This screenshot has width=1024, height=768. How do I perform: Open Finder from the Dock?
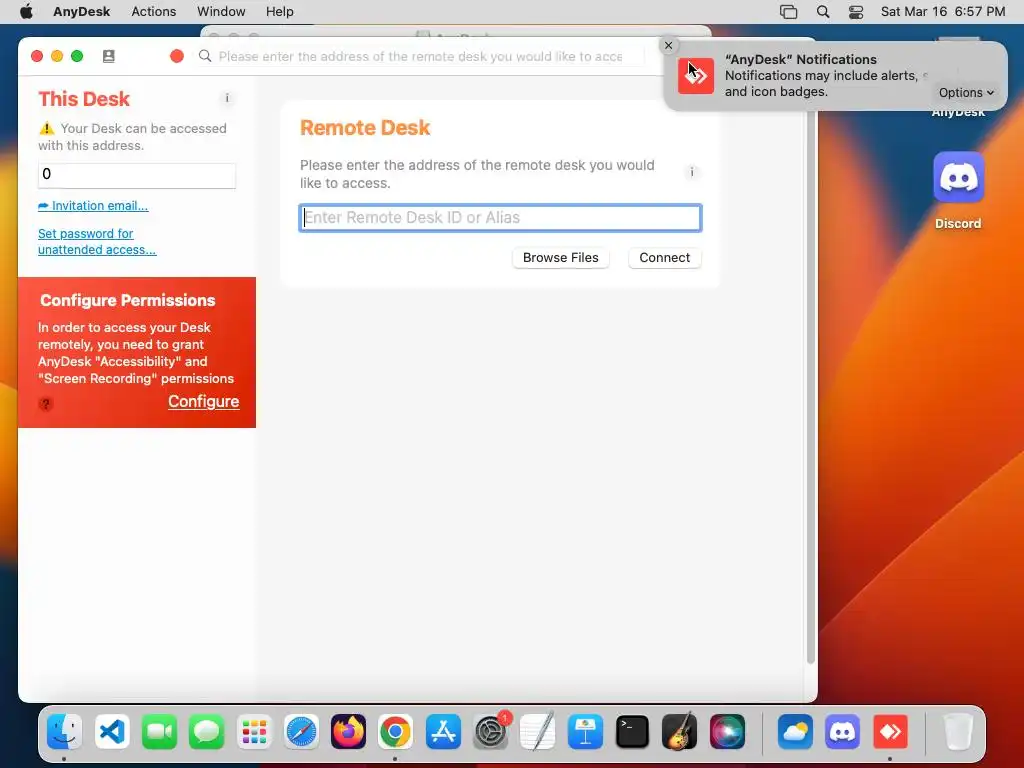pos(64,731)
